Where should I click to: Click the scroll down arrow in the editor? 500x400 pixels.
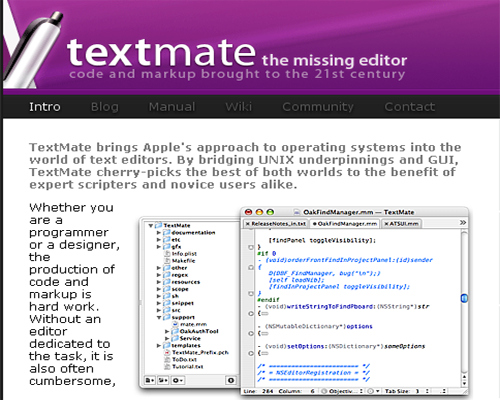click(464, 383)
